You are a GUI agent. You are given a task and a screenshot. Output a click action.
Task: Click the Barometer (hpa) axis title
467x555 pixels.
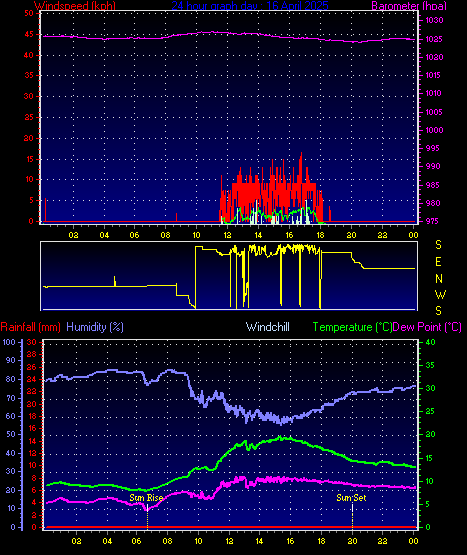pyautogui.click(x=409, y=6)
